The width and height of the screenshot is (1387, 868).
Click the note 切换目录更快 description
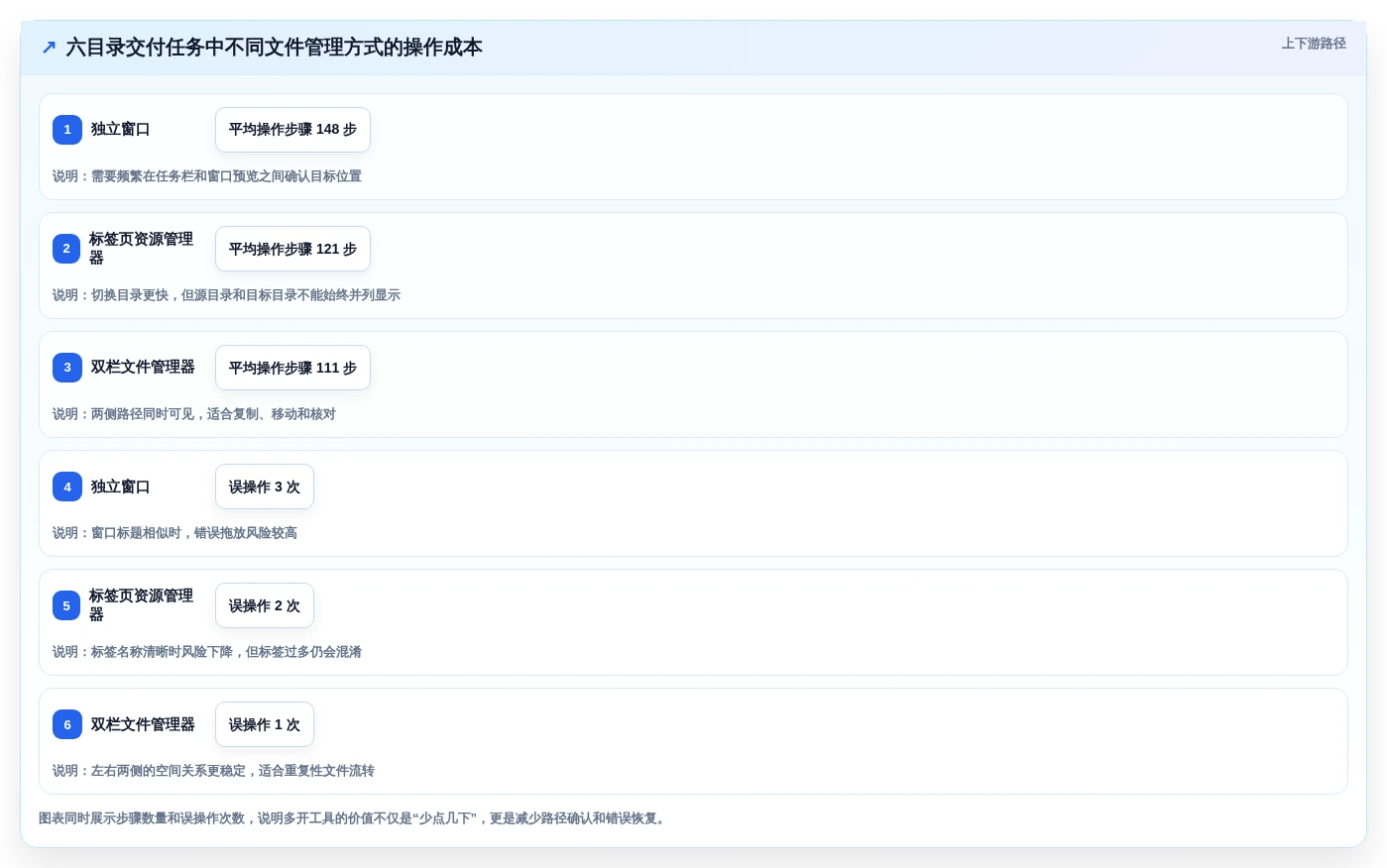tap(227, 295)
